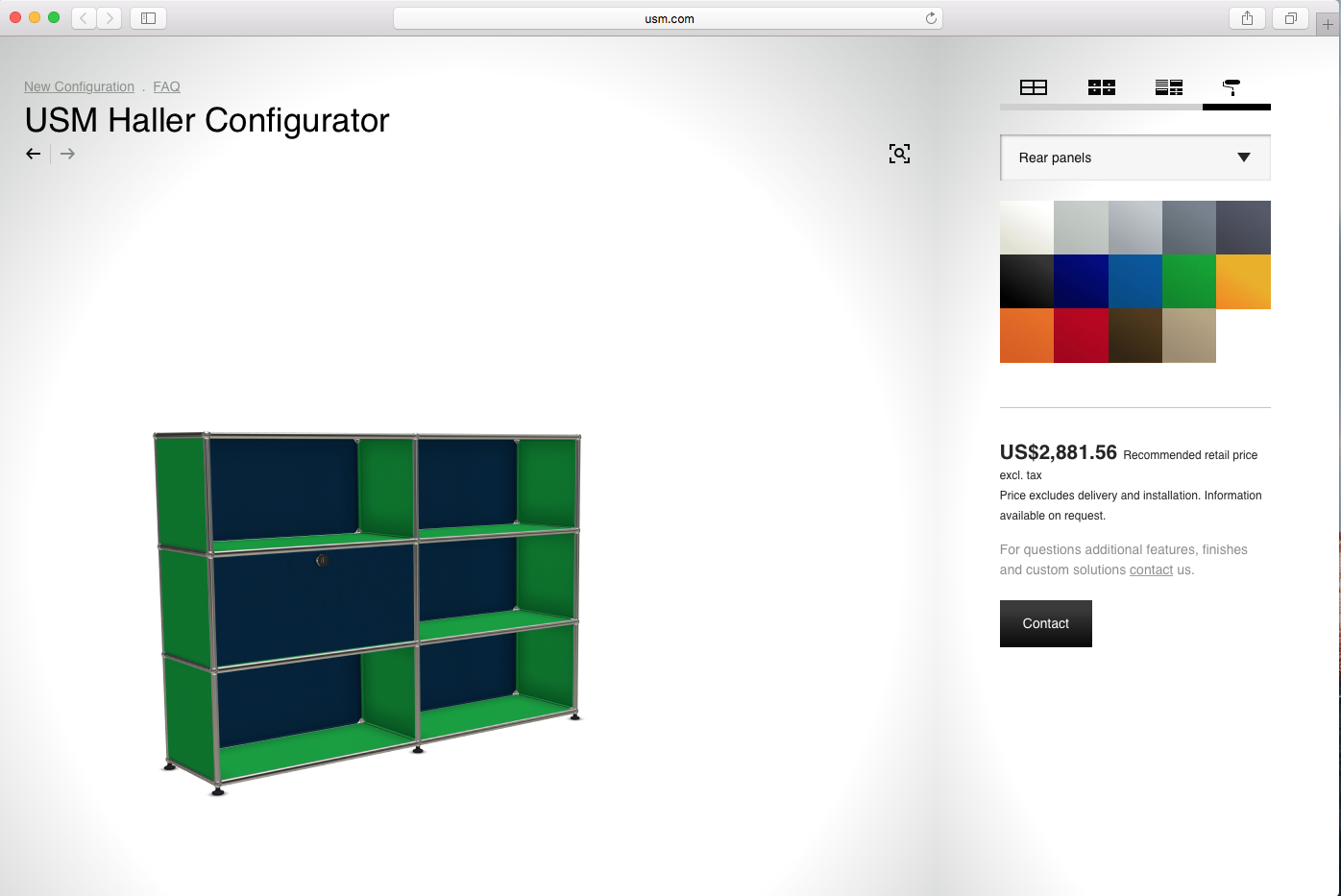
Task: Click the zoom magnifier view icon
Action: [x=899, y=154]
